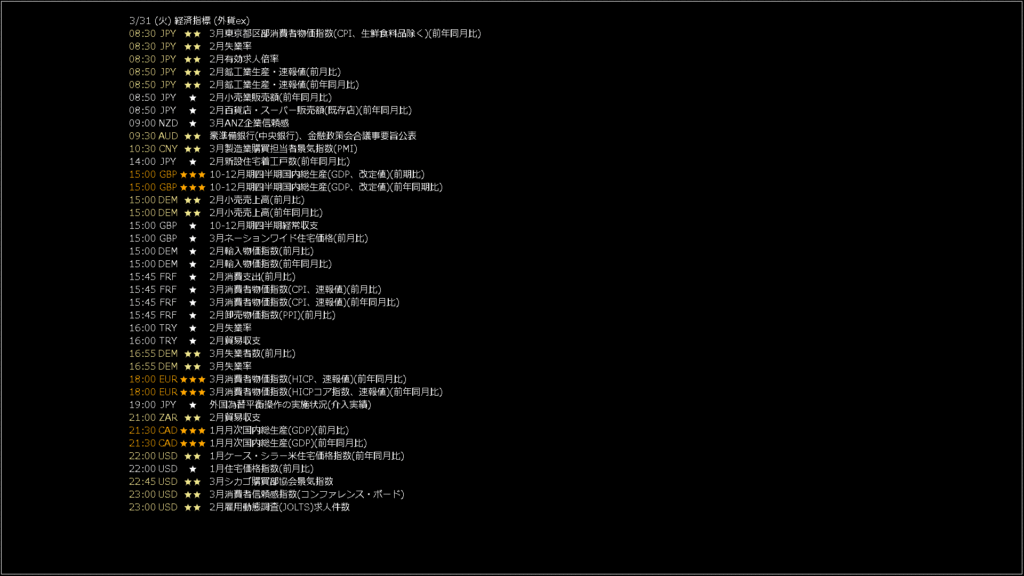This screenshot has height=576, width=1024.
Task: Open the 2月雇用動態調査(JOLTS)求人件数 entry
Action: [280, 507]
